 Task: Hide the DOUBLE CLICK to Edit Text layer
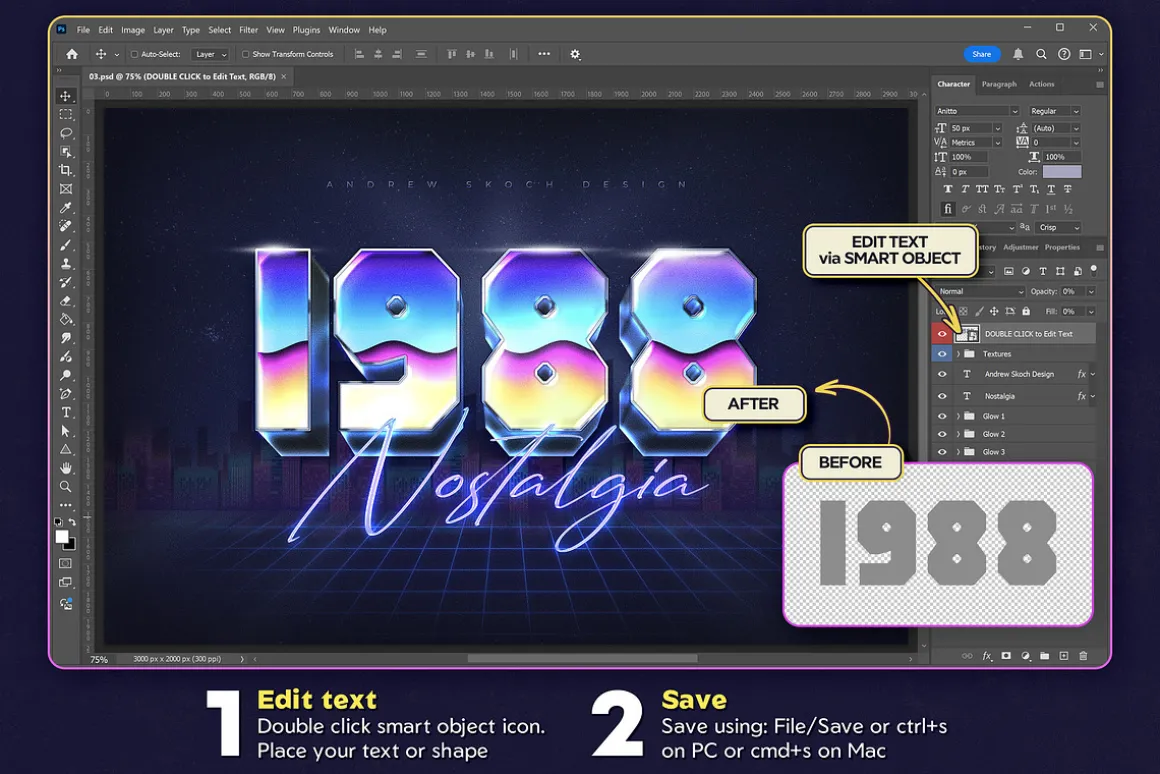coord(942,334)
